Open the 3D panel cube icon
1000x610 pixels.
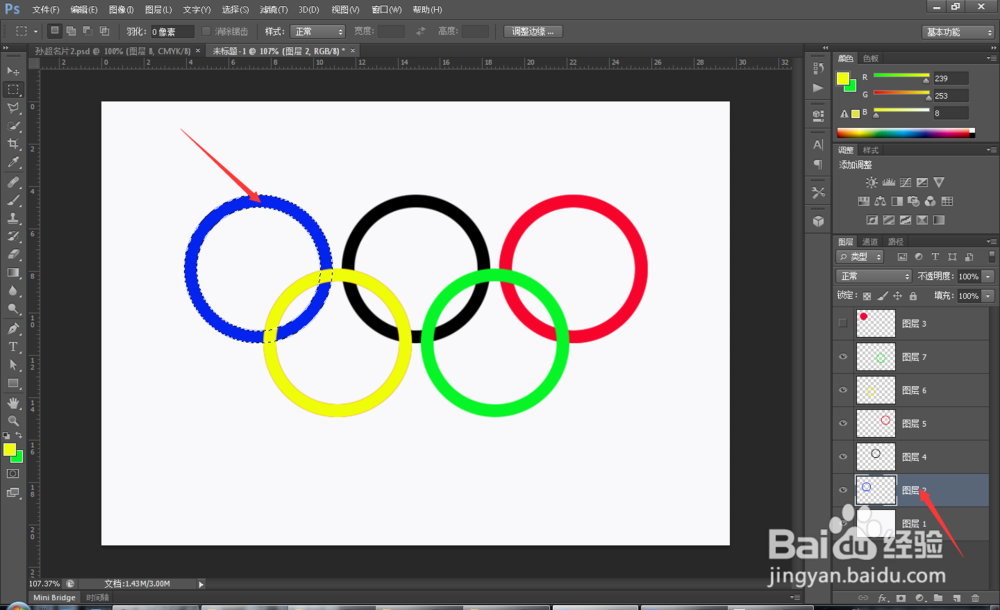[x=818, y=221]
